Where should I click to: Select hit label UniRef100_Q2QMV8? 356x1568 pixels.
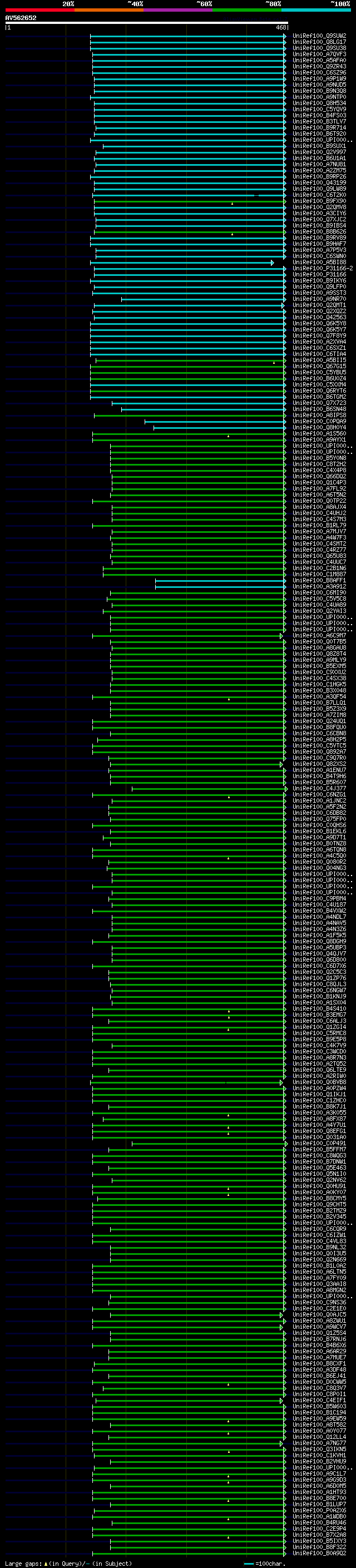pyautogui.click(x=319, y=207)
